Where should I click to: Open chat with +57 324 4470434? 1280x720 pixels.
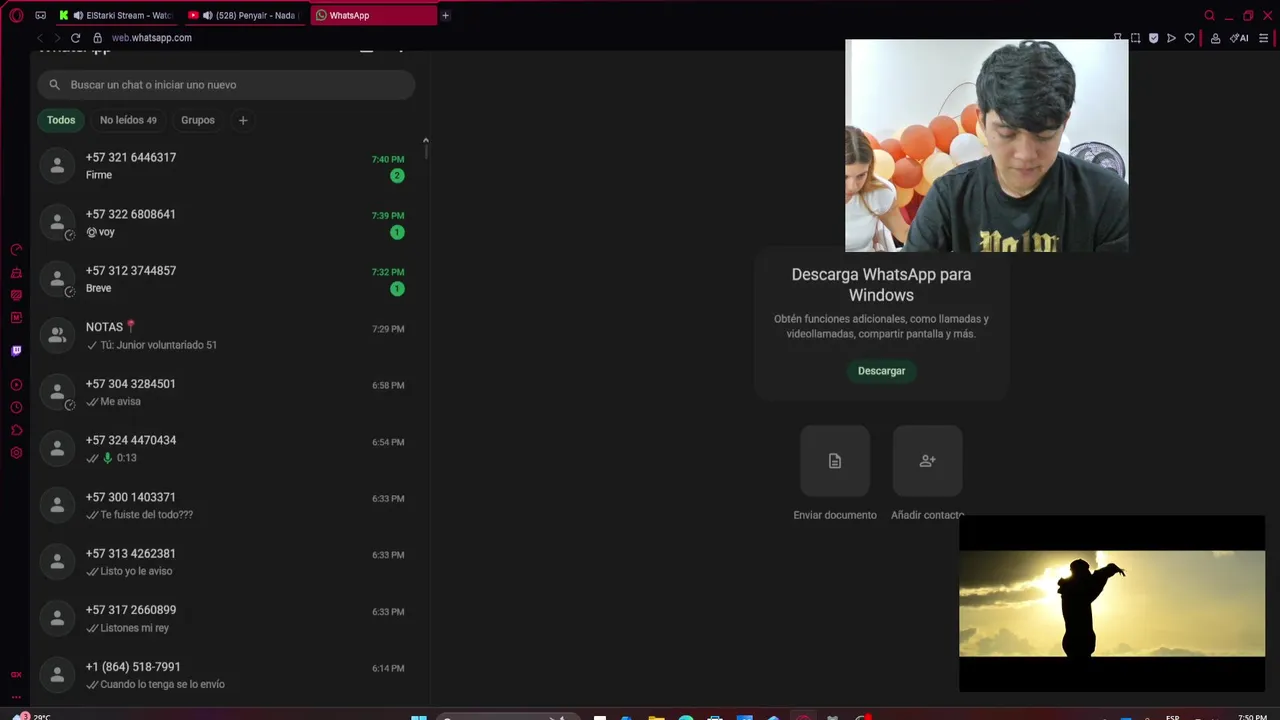click(x=226, y=448)
